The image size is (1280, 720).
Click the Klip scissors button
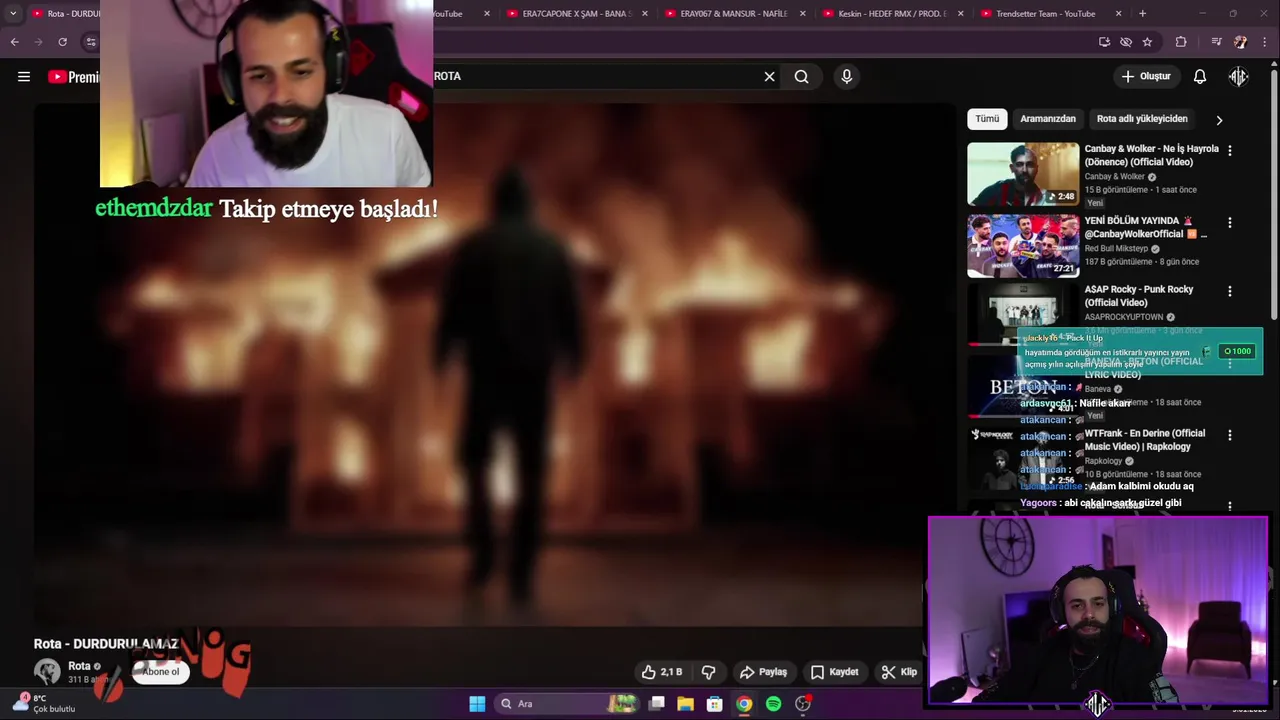pyautogui.click(x=899, y=672)
